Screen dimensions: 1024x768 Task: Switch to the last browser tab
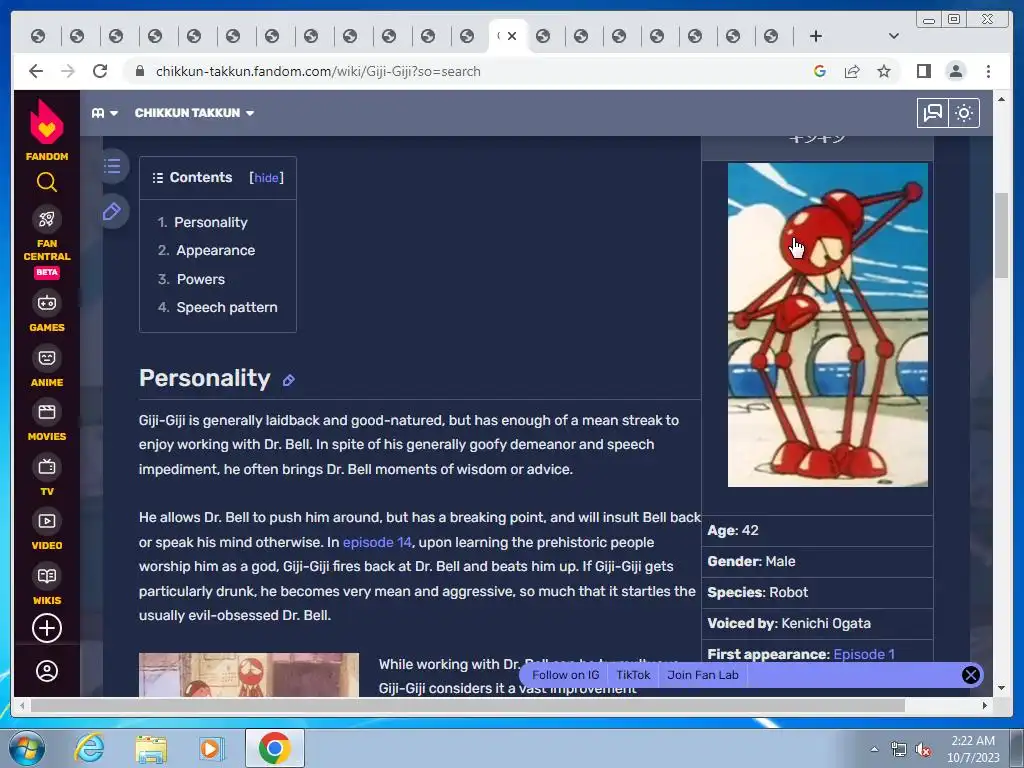pyautogui.click(x=771, y=36)
